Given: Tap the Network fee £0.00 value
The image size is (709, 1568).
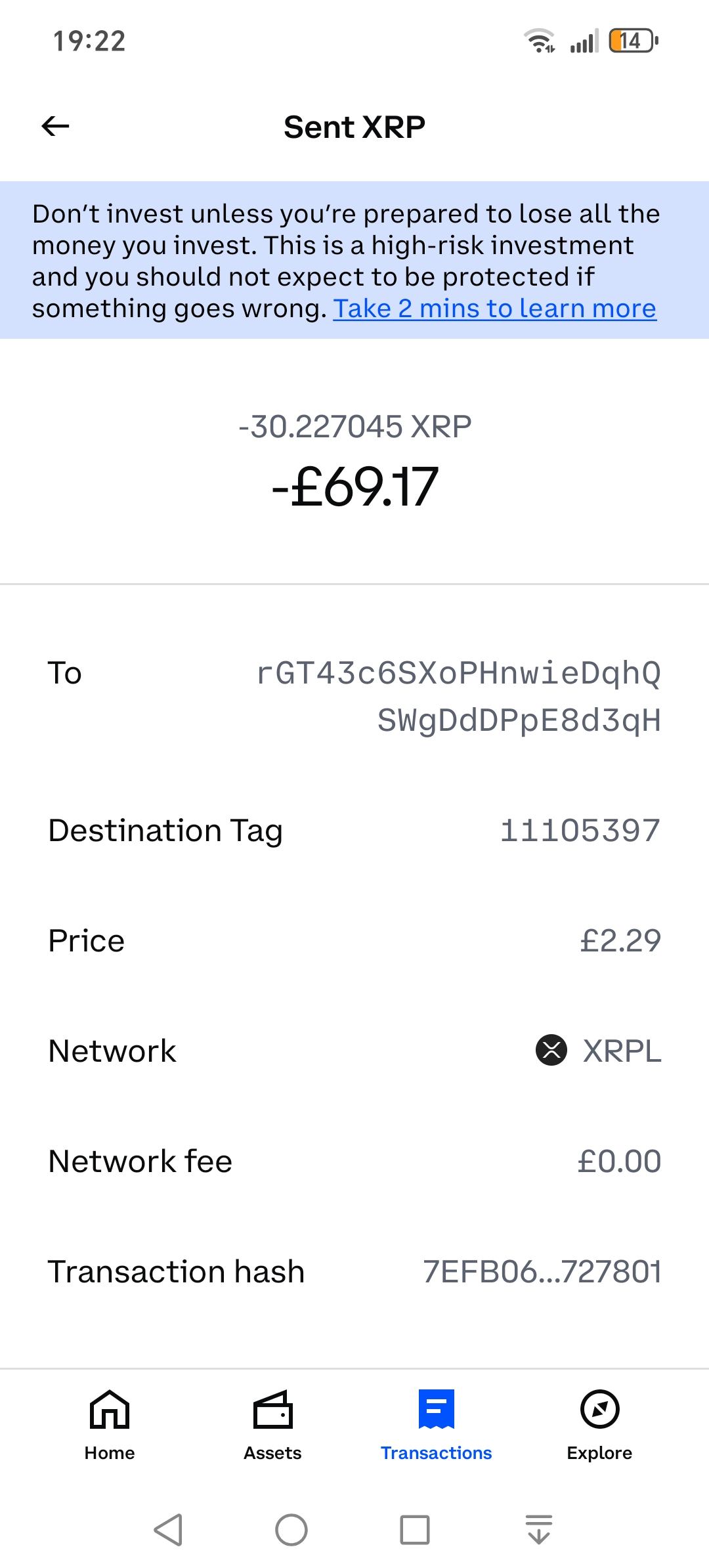Looking at the screenshot, I should click(619, 1161).
